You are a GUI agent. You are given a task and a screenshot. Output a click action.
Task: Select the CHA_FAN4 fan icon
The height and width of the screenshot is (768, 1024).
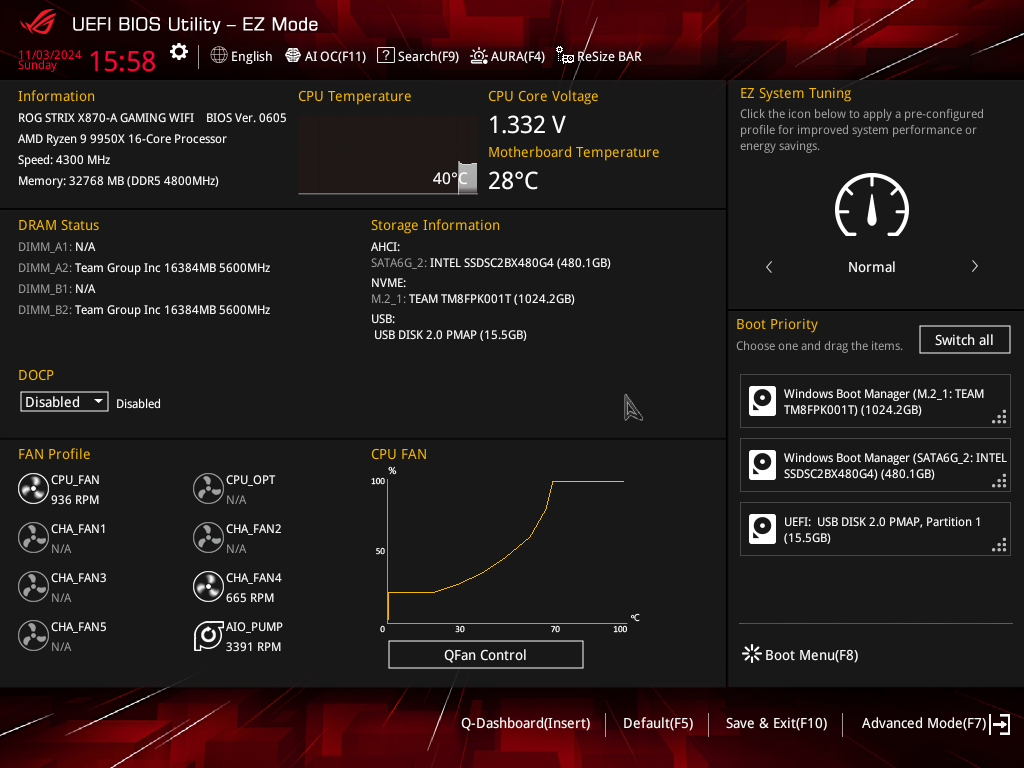pyautogui.click(x=208, y=586)
